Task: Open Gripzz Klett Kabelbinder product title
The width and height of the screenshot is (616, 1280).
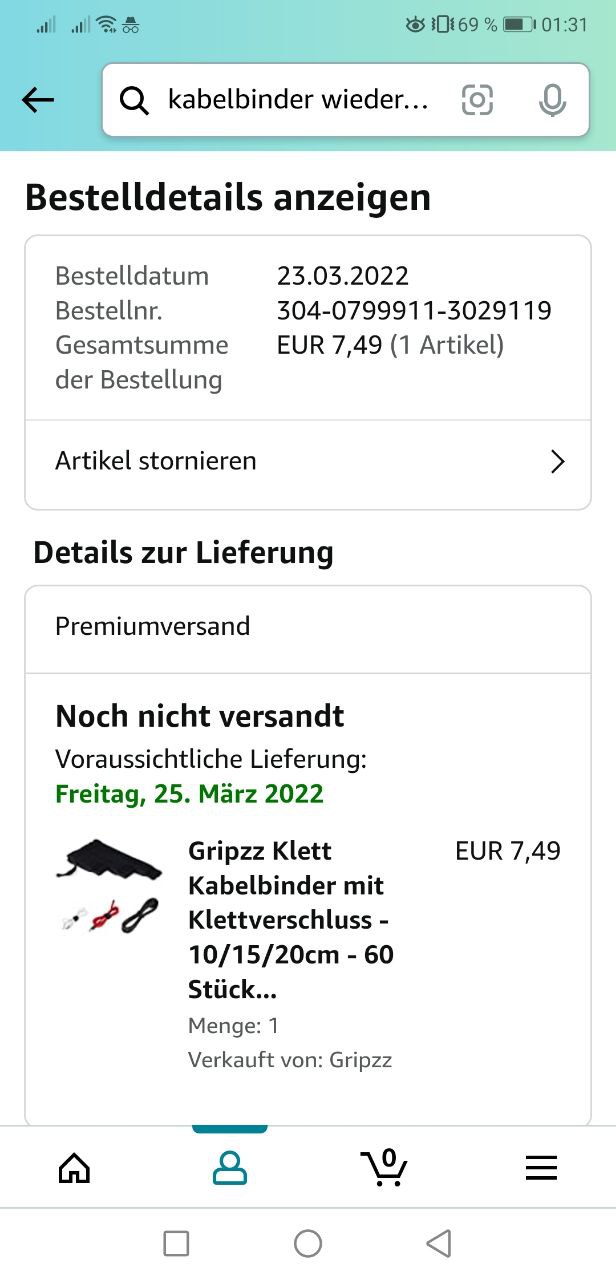Action: pos(290,920)
